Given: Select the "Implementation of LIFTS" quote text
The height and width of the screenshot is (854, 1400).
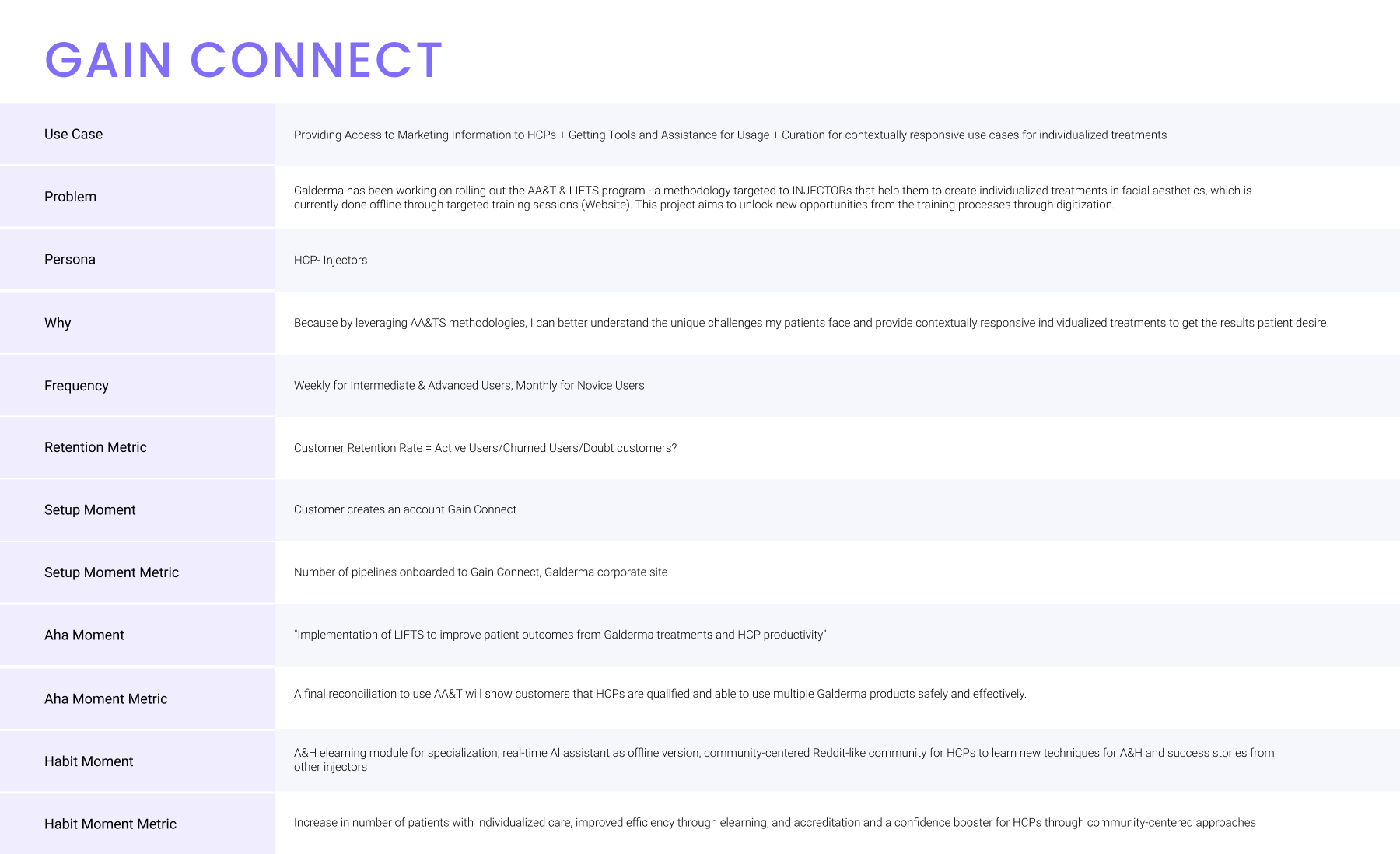Looking at the screenshot, I should (x=560, y=635).
